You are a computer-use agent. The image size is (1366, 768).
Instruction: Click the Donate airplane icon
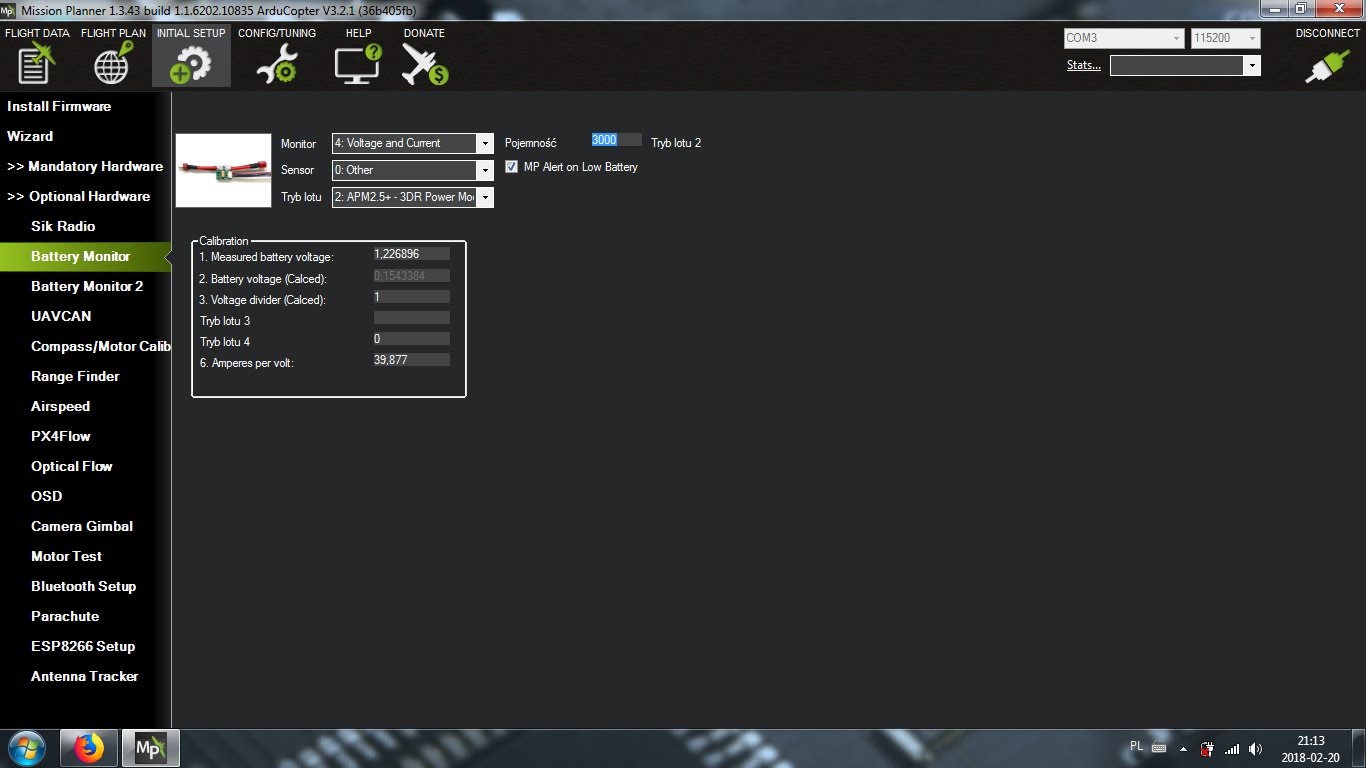coord(424,64)
